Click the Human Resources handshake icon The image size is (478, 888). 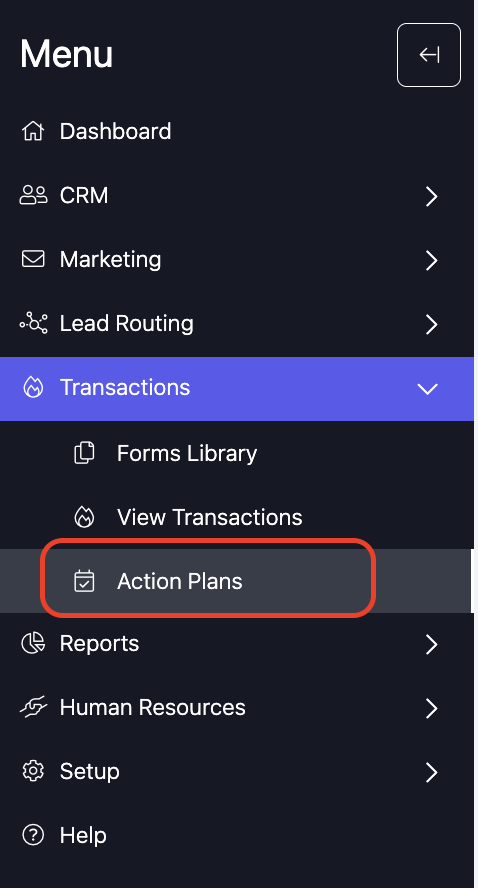pyautogui.click(x=33, y=707)
